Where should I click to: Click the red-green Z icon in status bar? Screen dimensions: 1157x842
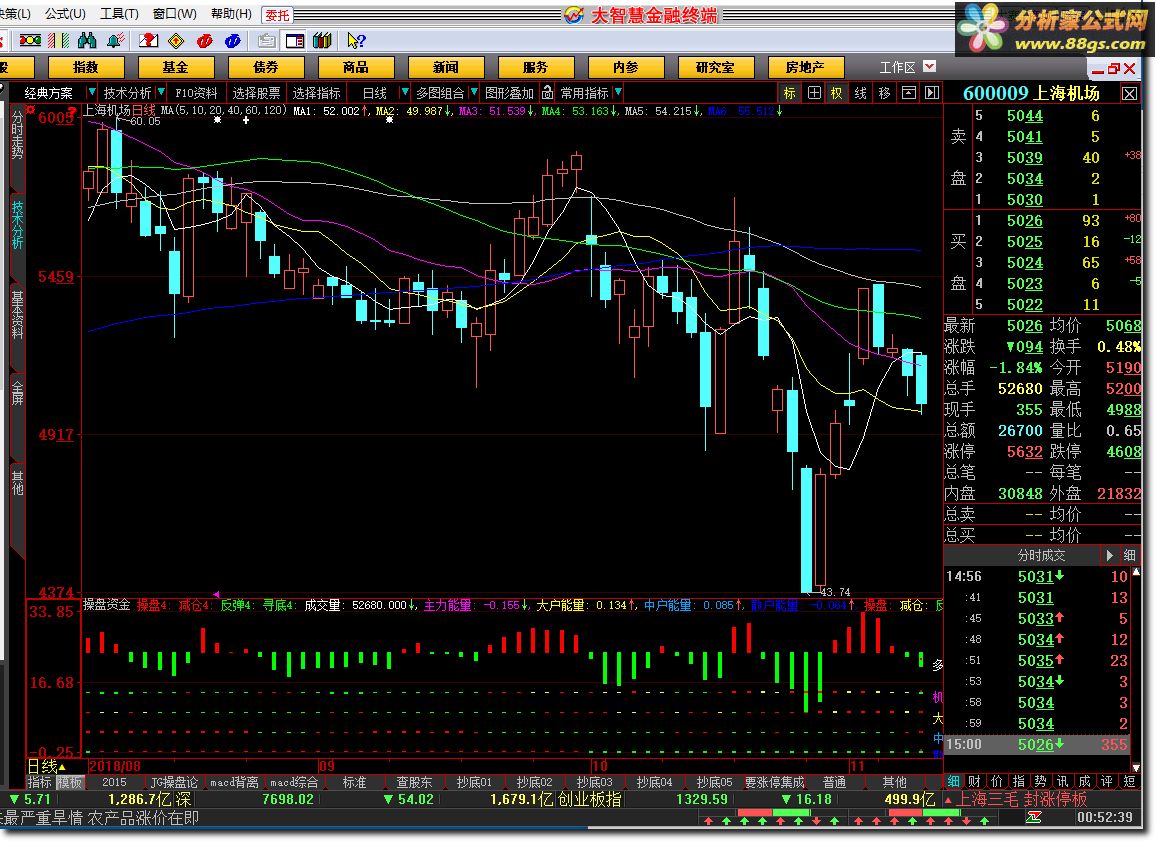(1034, 817)
